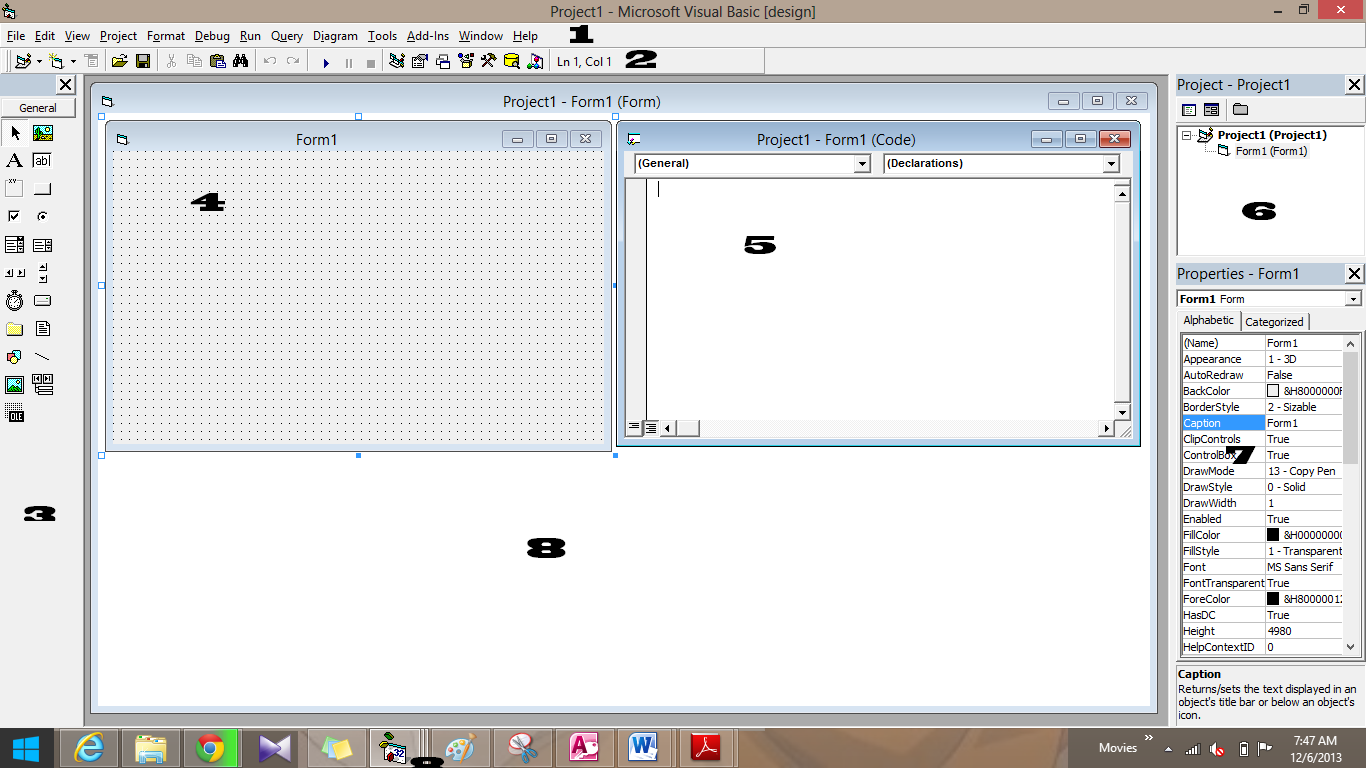The height and width of the screenshot is (768, 1366).
Task: Open the (Declarations) procedure dropdown
Action: tap(1111, 163)
